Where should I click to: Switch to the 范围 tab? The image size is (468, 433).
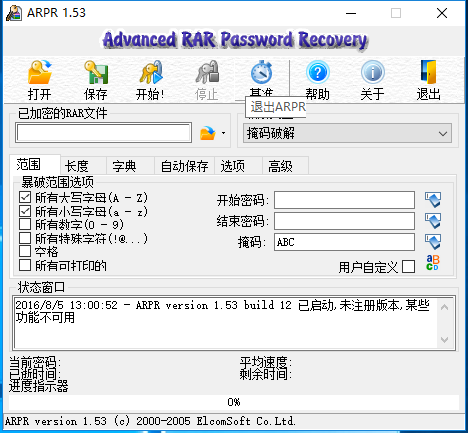(x=35, y=165)
